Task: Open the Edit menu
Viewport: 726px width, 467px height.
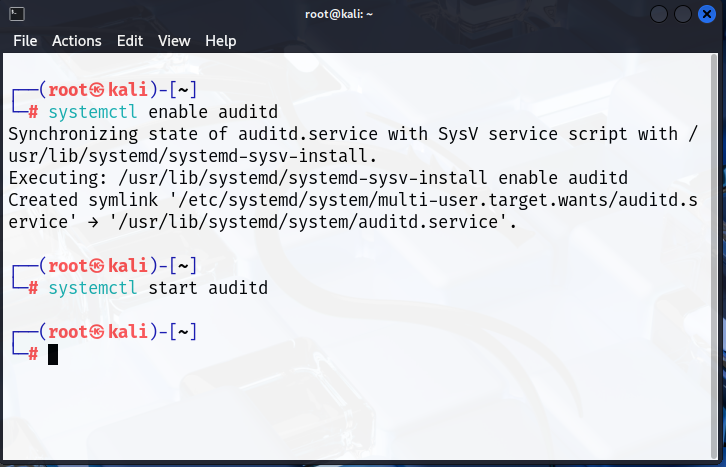Action: tap(130, 41)
